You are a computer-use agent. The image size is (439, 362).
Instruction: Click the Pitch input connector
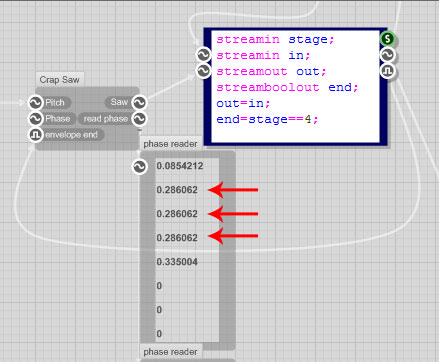[35, 103]
